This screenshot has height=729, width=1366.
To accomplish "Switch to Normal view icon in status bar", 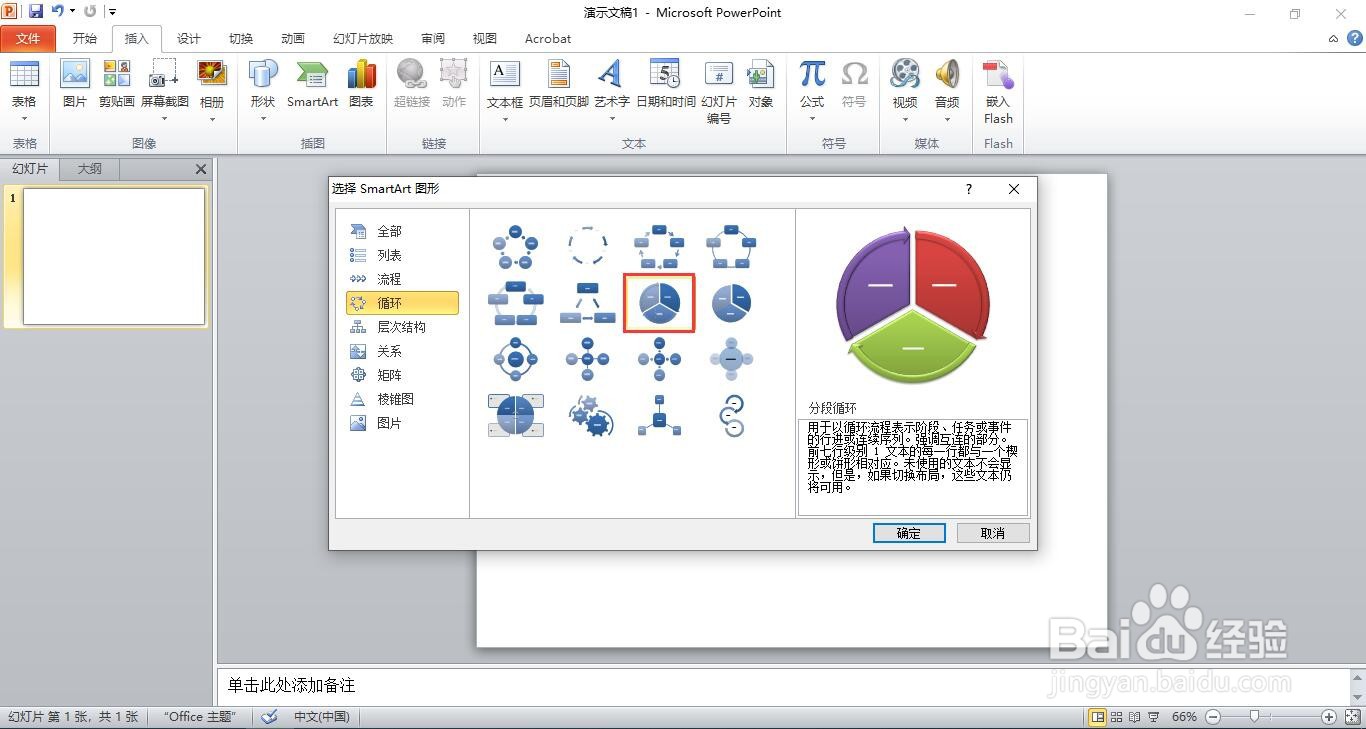I will click(x=1098, y=717).
